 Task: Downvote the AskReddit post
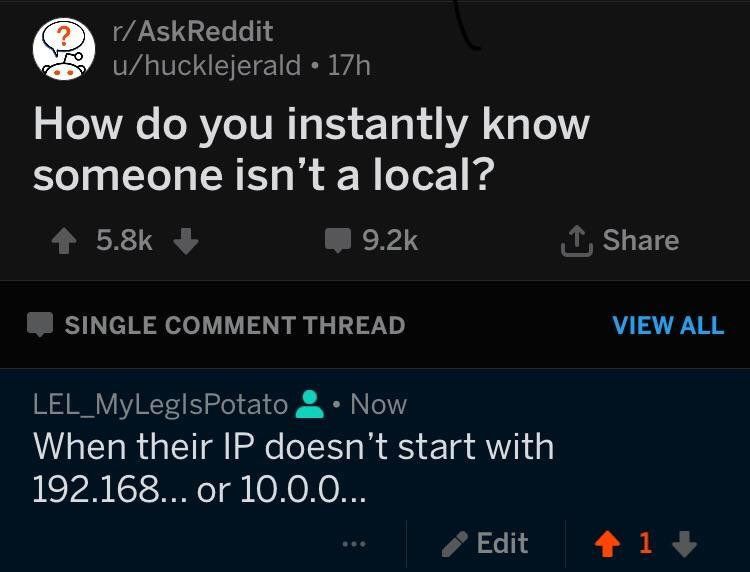click(x=186, y=241)
